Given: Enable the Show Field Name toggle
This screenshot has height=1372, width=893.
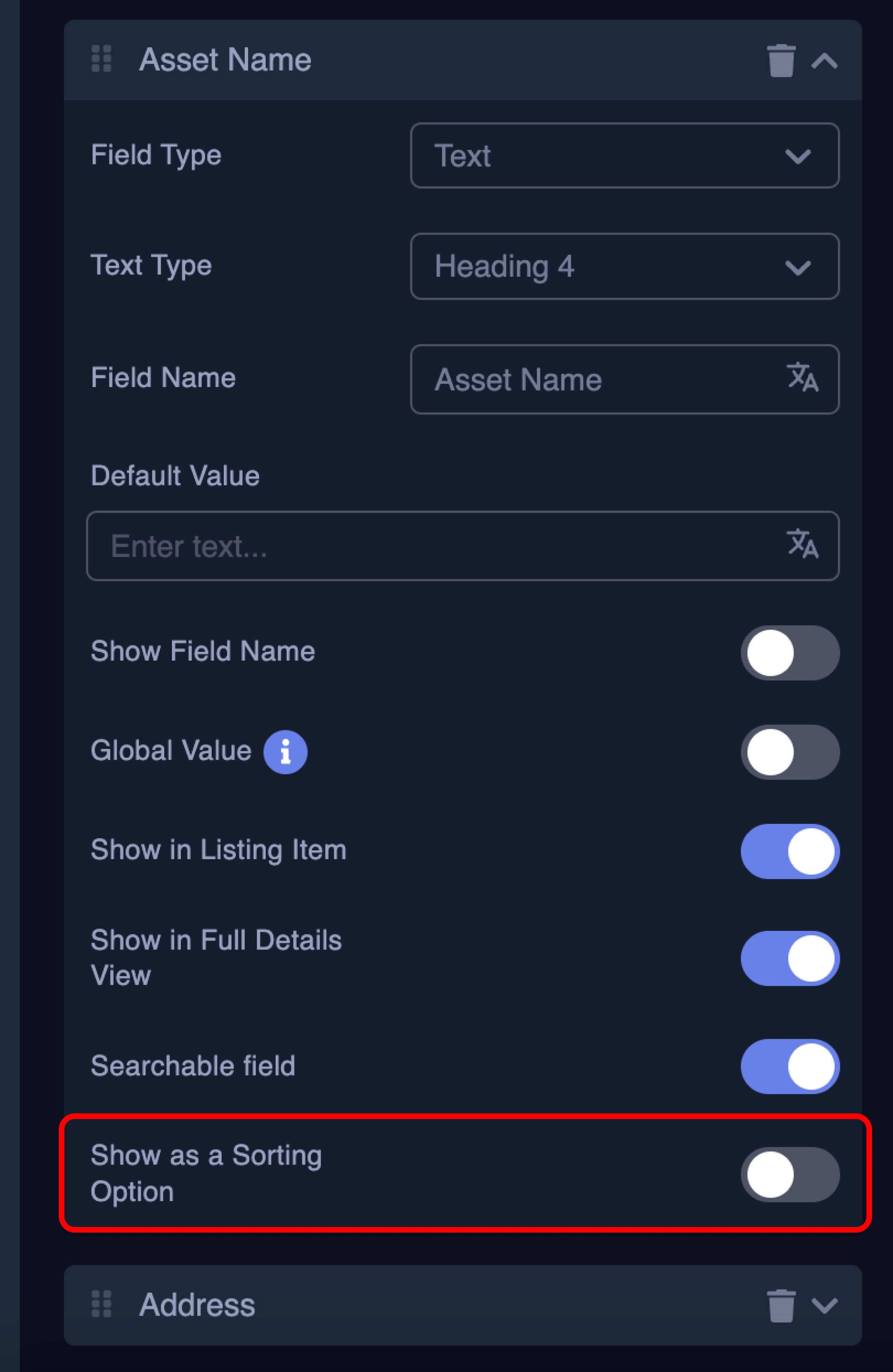Looking at the screenshot, I should [790, 653].
